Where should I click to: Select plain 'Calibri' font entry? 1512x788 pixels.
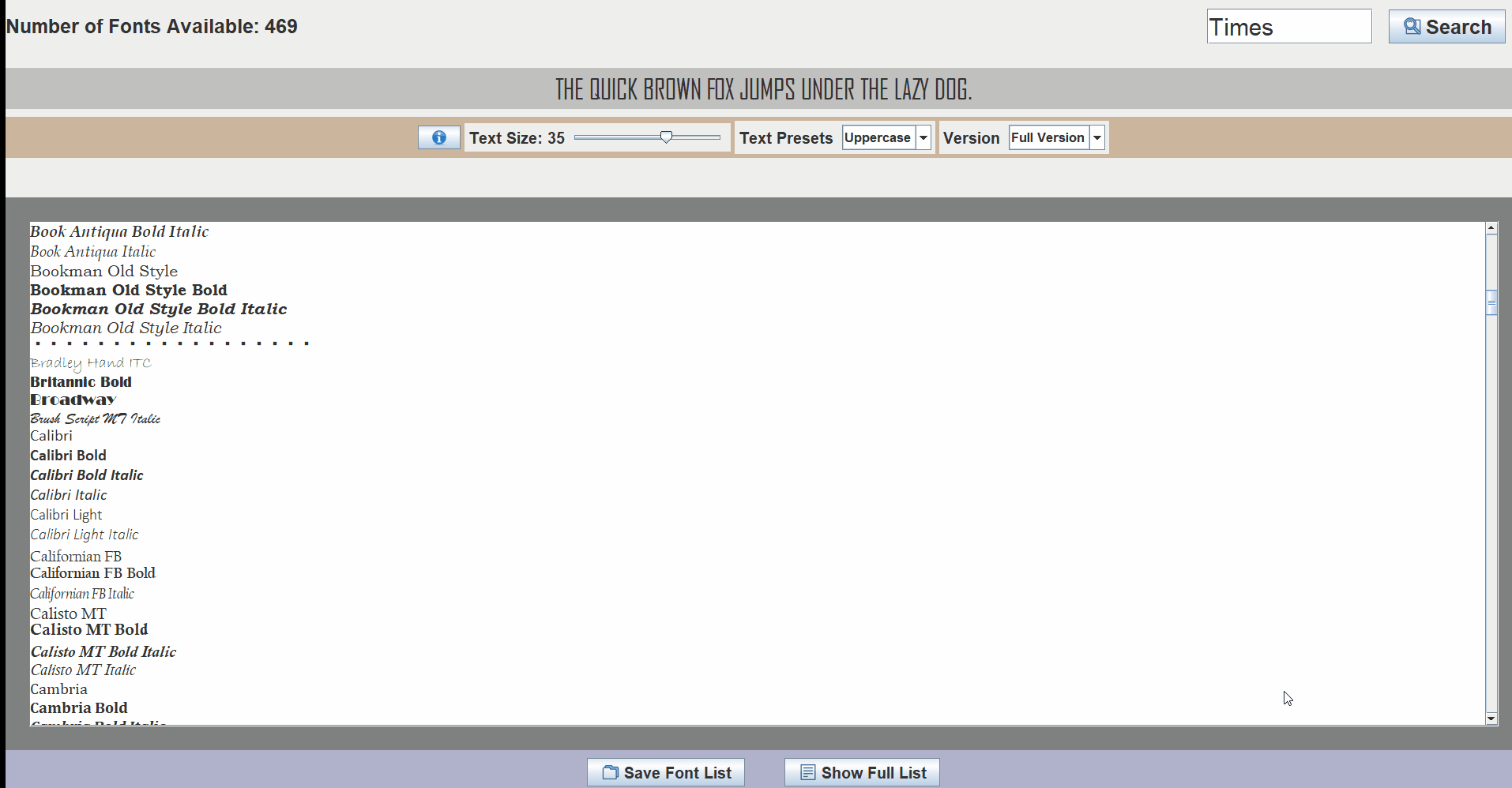[51, 436]
